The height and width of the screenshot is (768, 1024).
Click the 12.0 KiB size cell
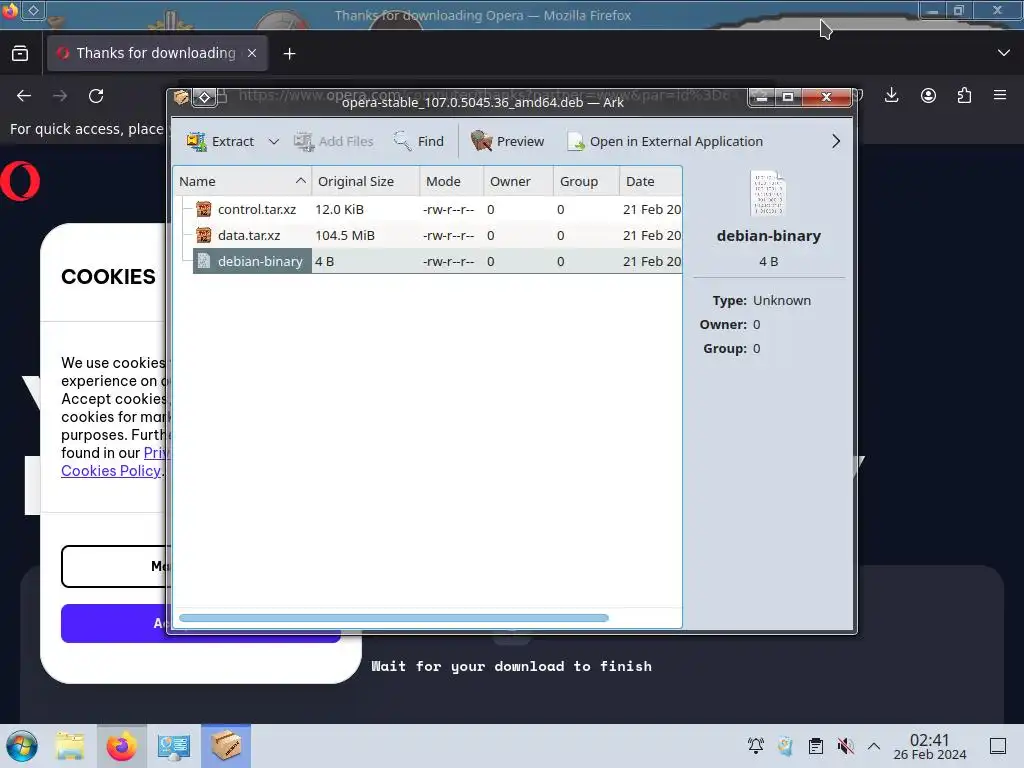point(340,210)
